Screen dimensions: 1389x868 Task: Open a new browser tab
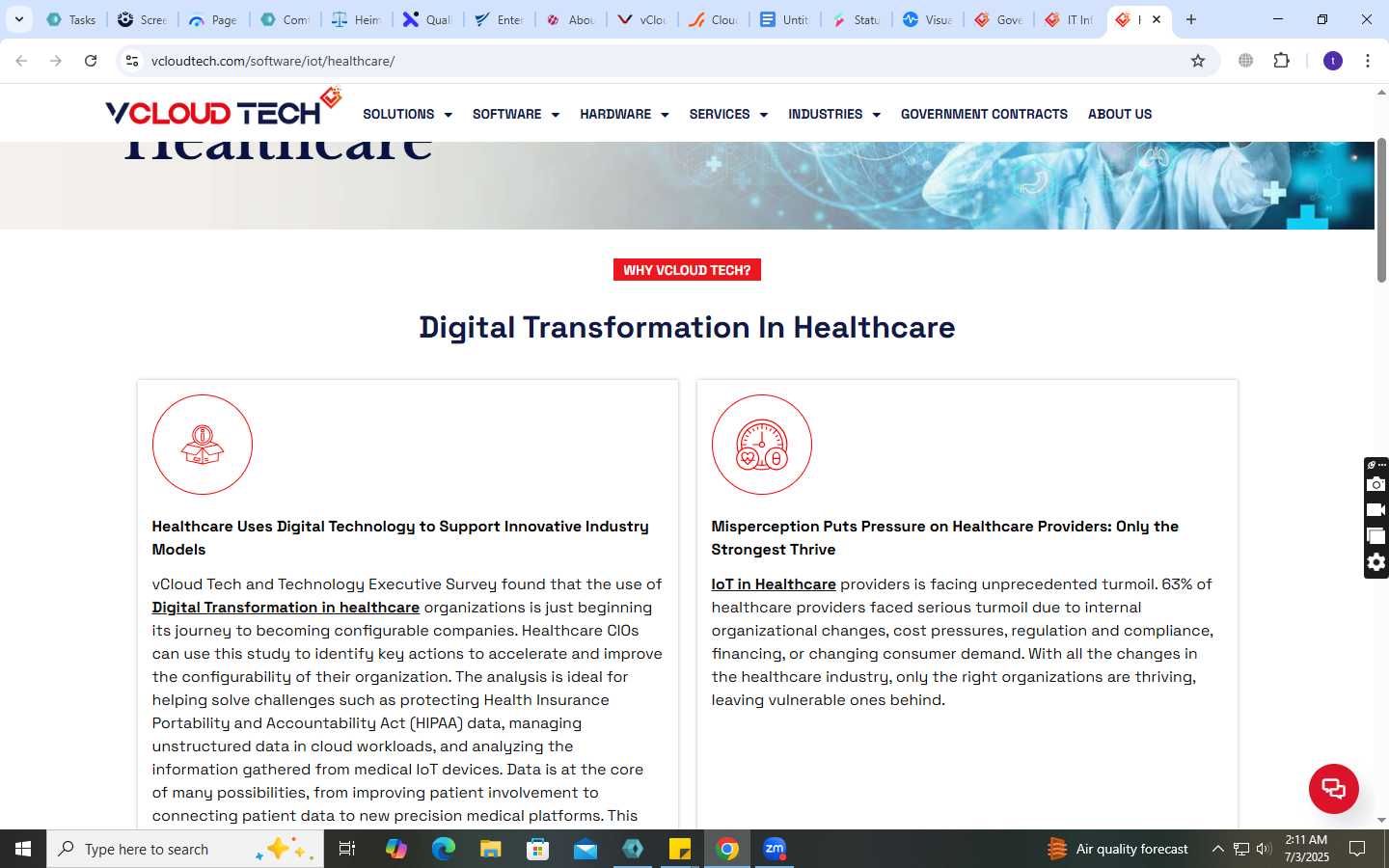click(1191, 19)
